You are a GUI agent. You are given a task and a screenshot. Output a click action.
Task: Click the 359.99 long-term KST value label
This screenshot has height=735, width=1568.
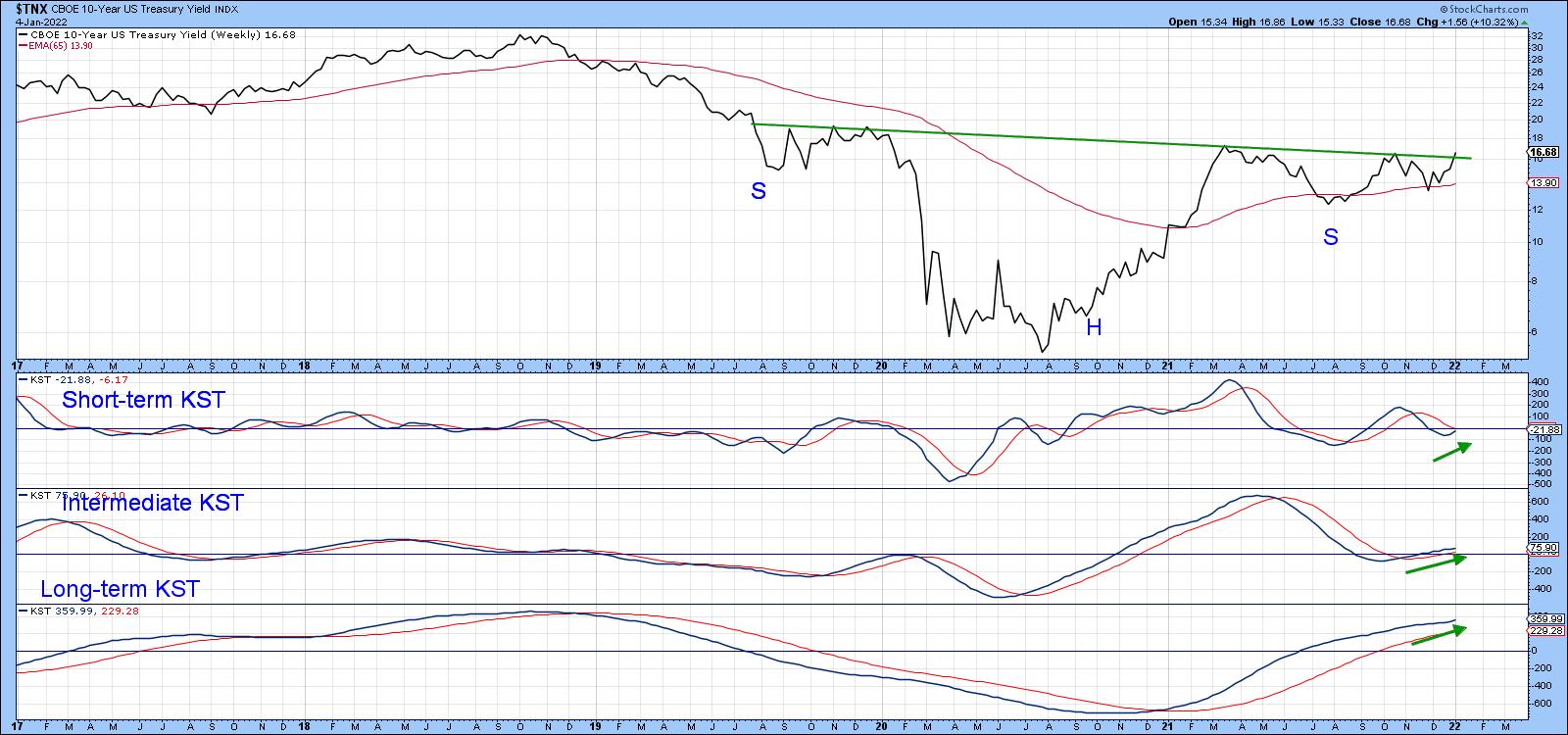1543,618
